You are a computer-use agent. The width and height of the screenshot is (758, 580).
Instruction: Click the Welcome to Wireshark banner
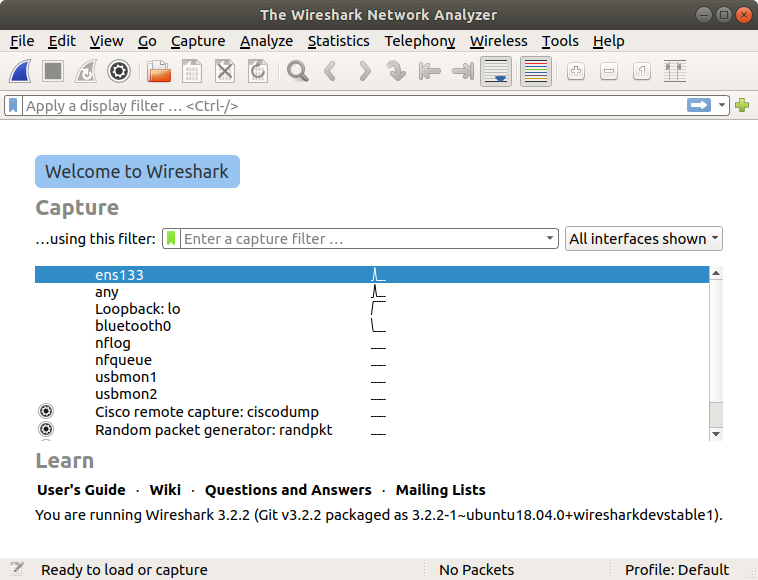137,172
